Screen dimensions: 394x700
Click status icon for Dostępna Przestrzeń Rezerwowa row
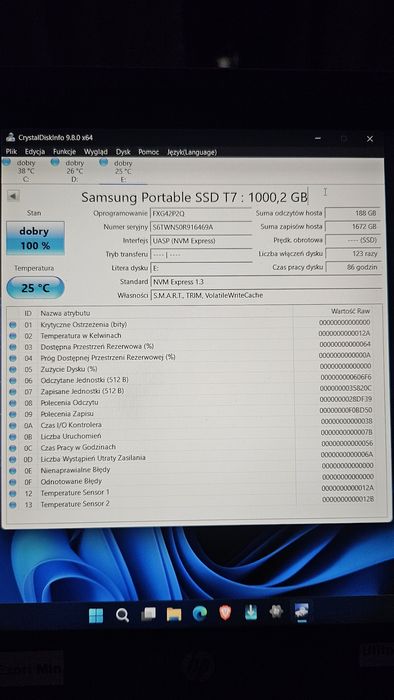pyautogui.click(x=12, y=347)
